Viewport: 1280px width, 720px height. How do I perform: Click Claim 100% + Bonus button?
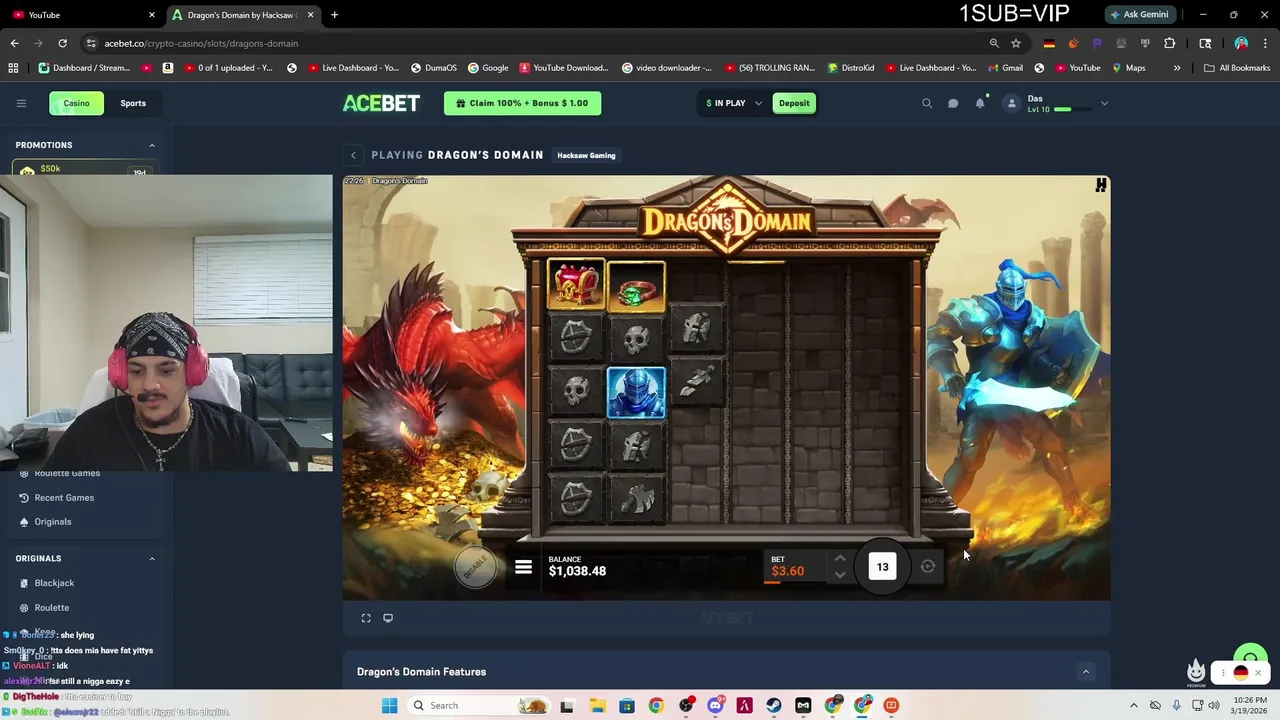coord(522,103)
